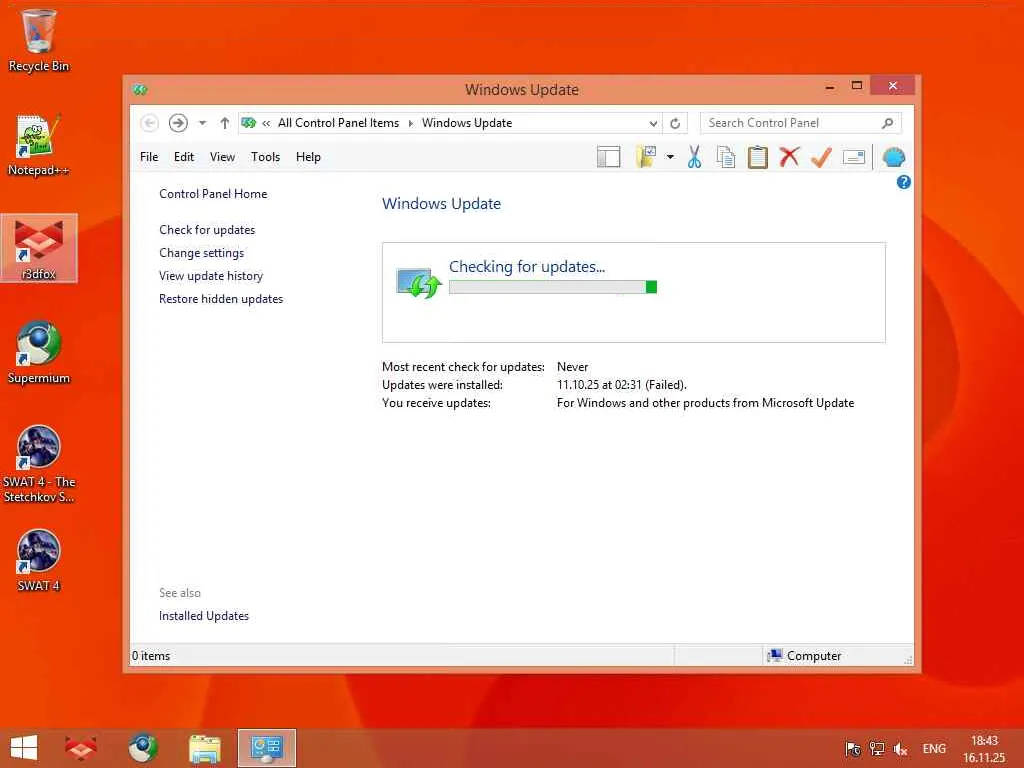Click the 'Never' recent check value

(x=572, y=367)
